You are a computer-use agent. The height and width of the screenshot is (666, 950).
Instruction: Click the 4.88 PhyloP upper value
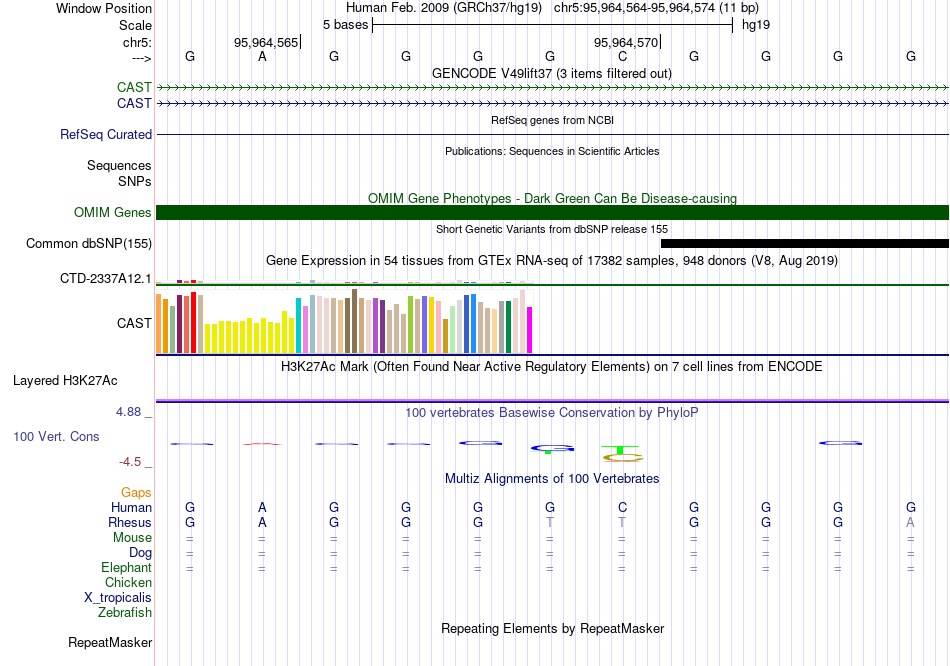pyautogui.click(x=128, y=411)
